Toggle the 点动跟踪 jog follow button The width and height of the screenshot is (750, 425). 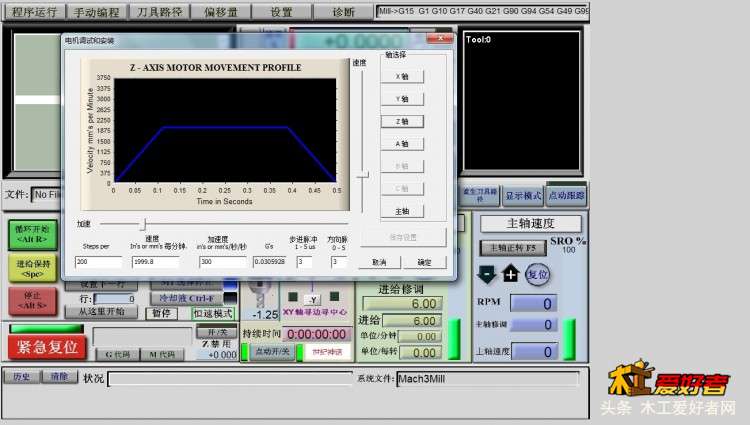pos(566,195)
